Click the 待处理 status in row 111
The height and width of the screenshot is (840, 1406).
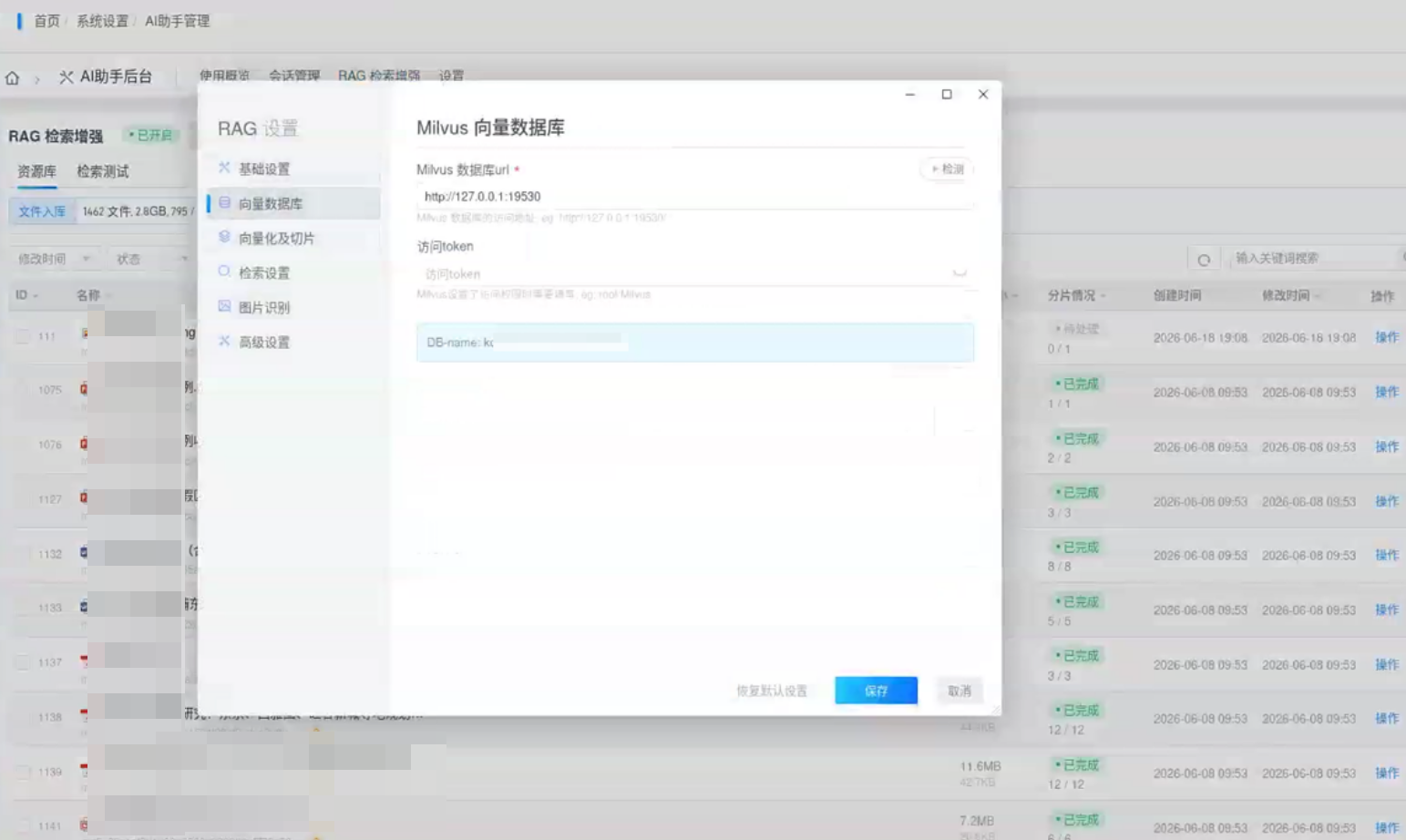[x=1076, y=329]
